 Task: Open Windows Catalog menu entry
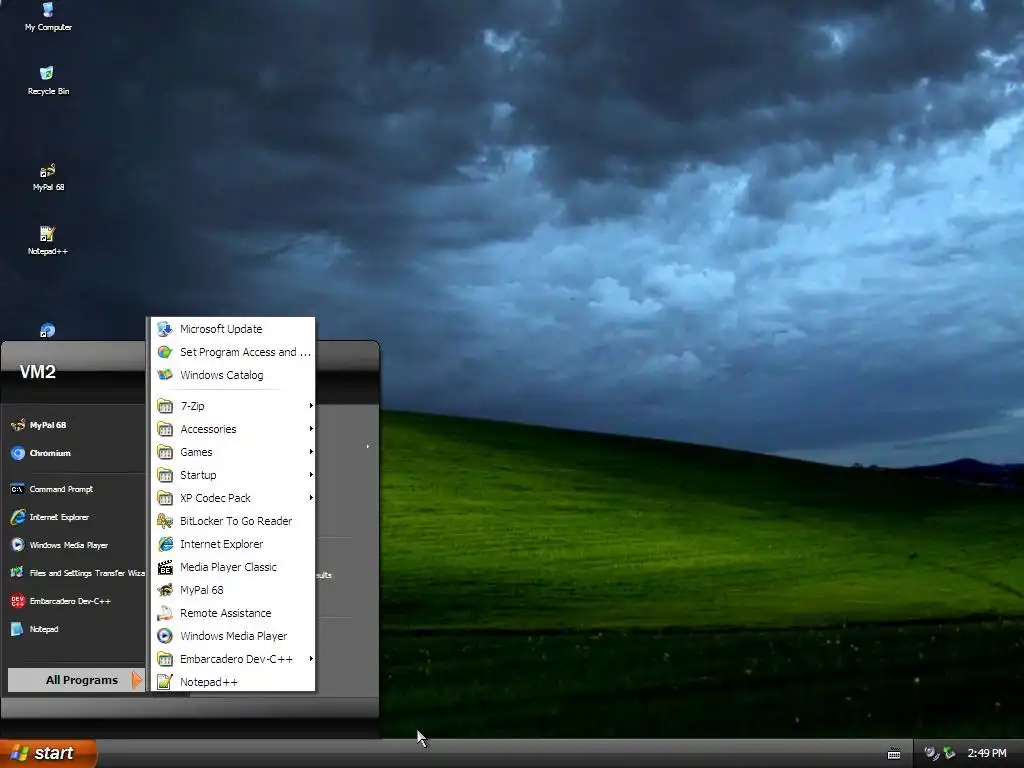233,375
